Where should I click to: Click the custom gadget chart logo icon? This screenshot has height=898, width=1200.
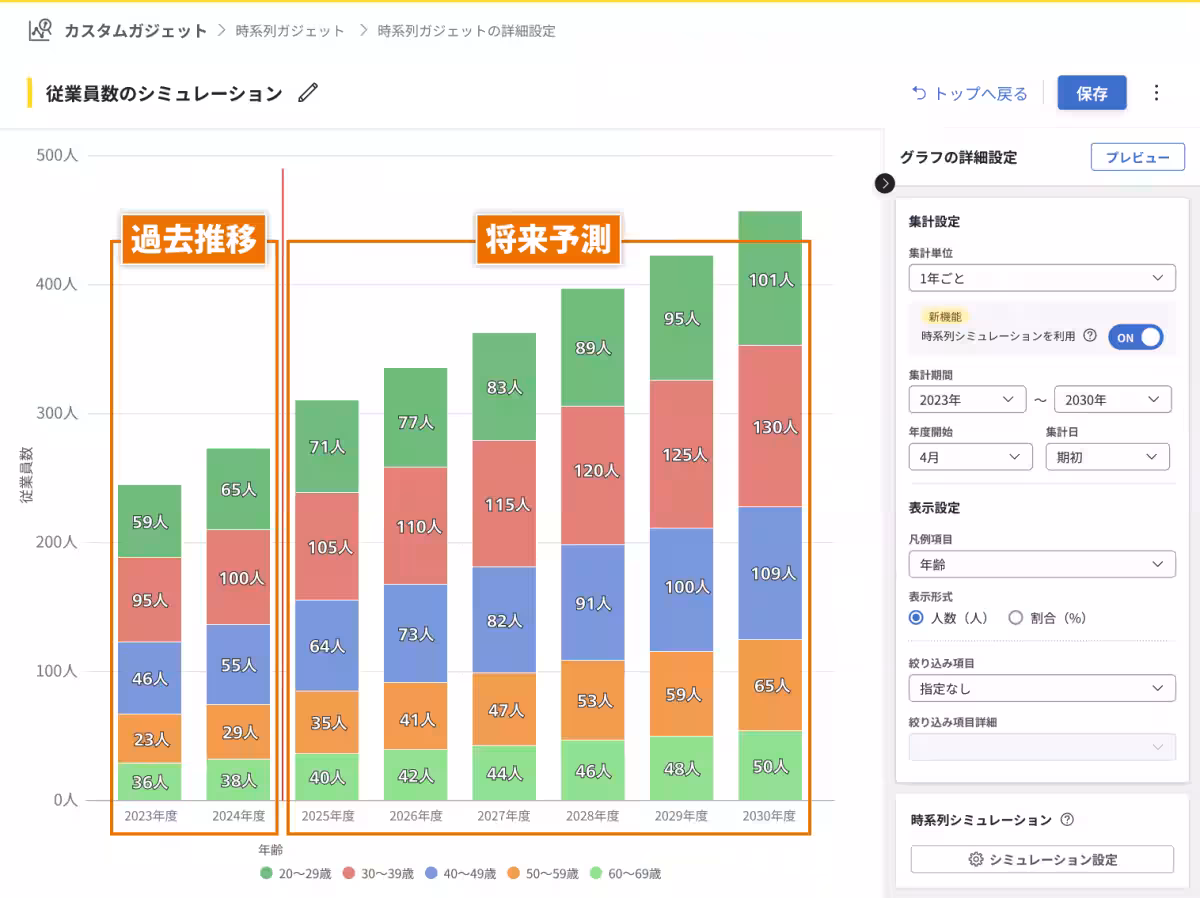[x=40, y=30]
